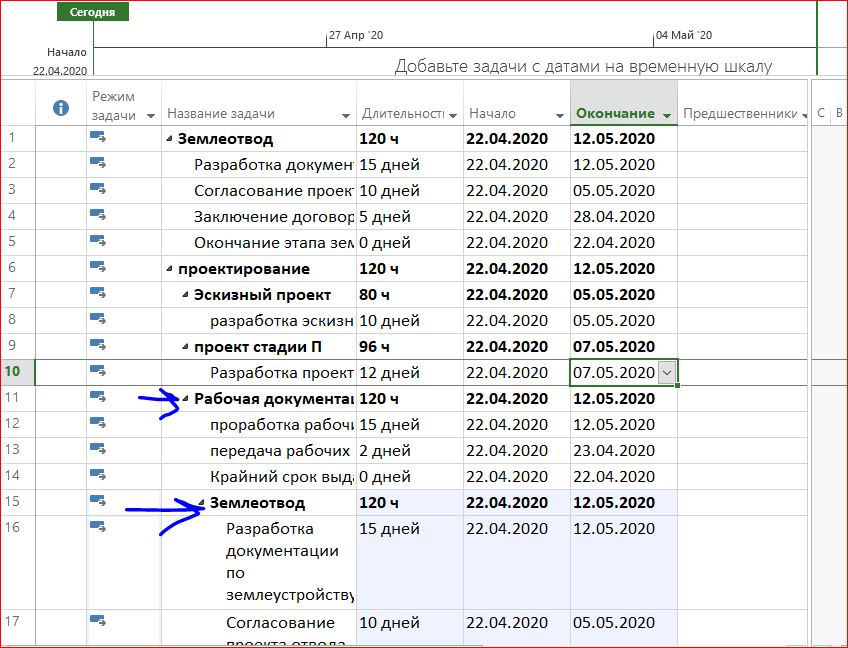Open the Длительность column filter dropdown

[453, 115]
